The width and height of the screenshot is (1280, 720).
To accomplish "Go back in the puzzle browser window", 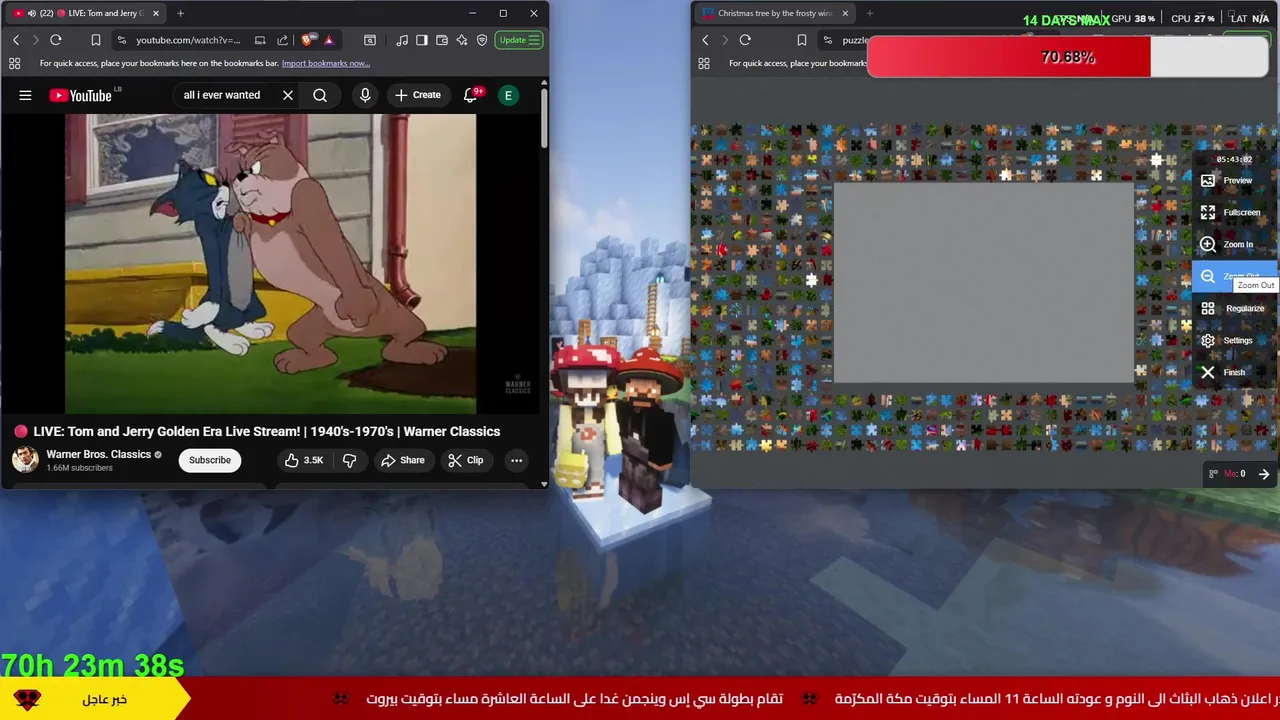I will [x=705, y=40].
